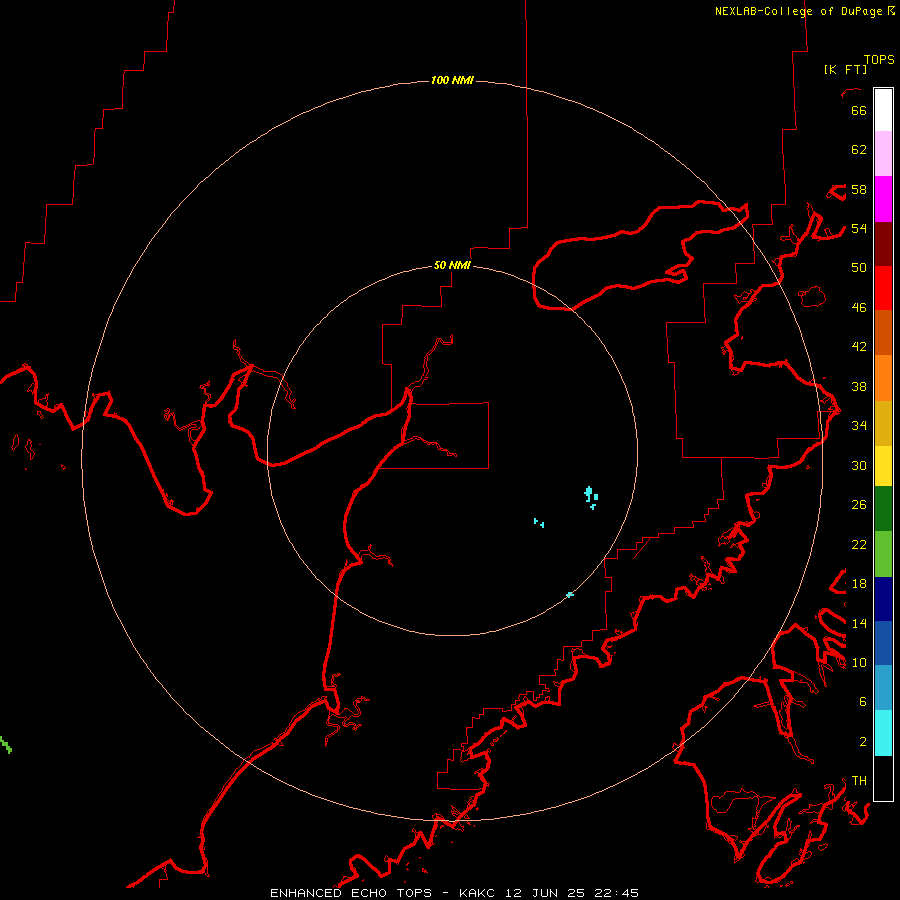Viewport: 900px width, 900px height.
Task: Click the green echo at left edge
Action: [6, 745]
